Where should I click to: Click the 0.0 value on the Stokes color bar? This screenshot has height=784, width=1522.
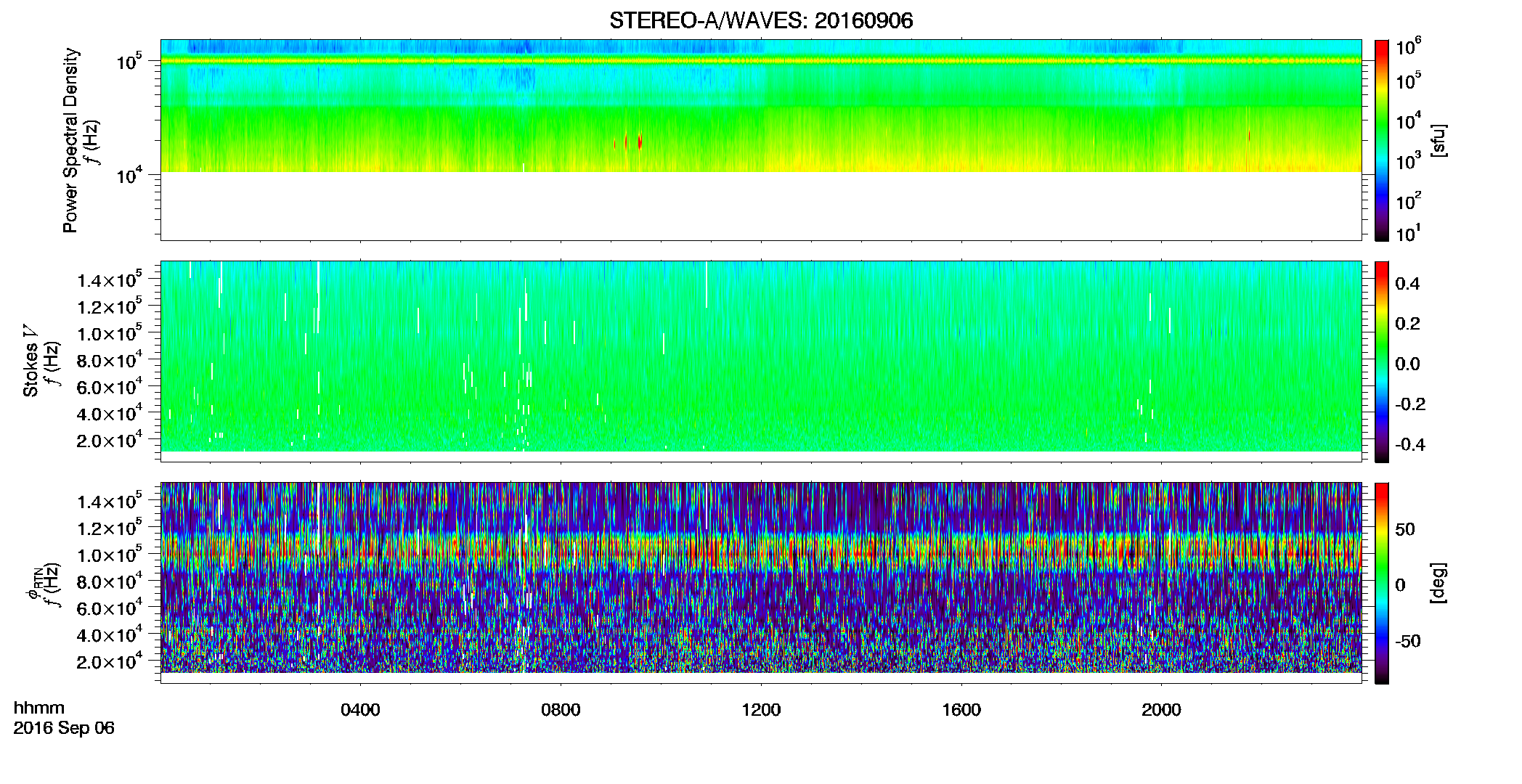click(x=1407, y=364)
